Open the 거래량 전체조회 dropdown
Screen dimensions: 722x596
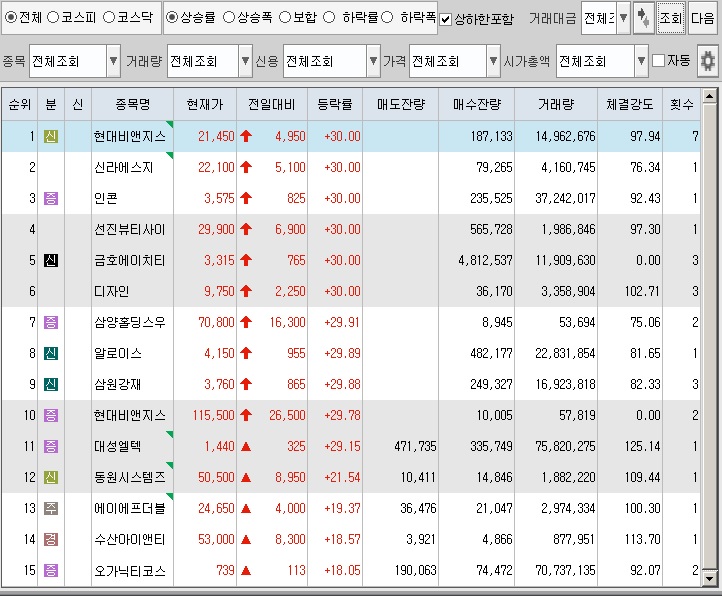(x=245, y=61)
